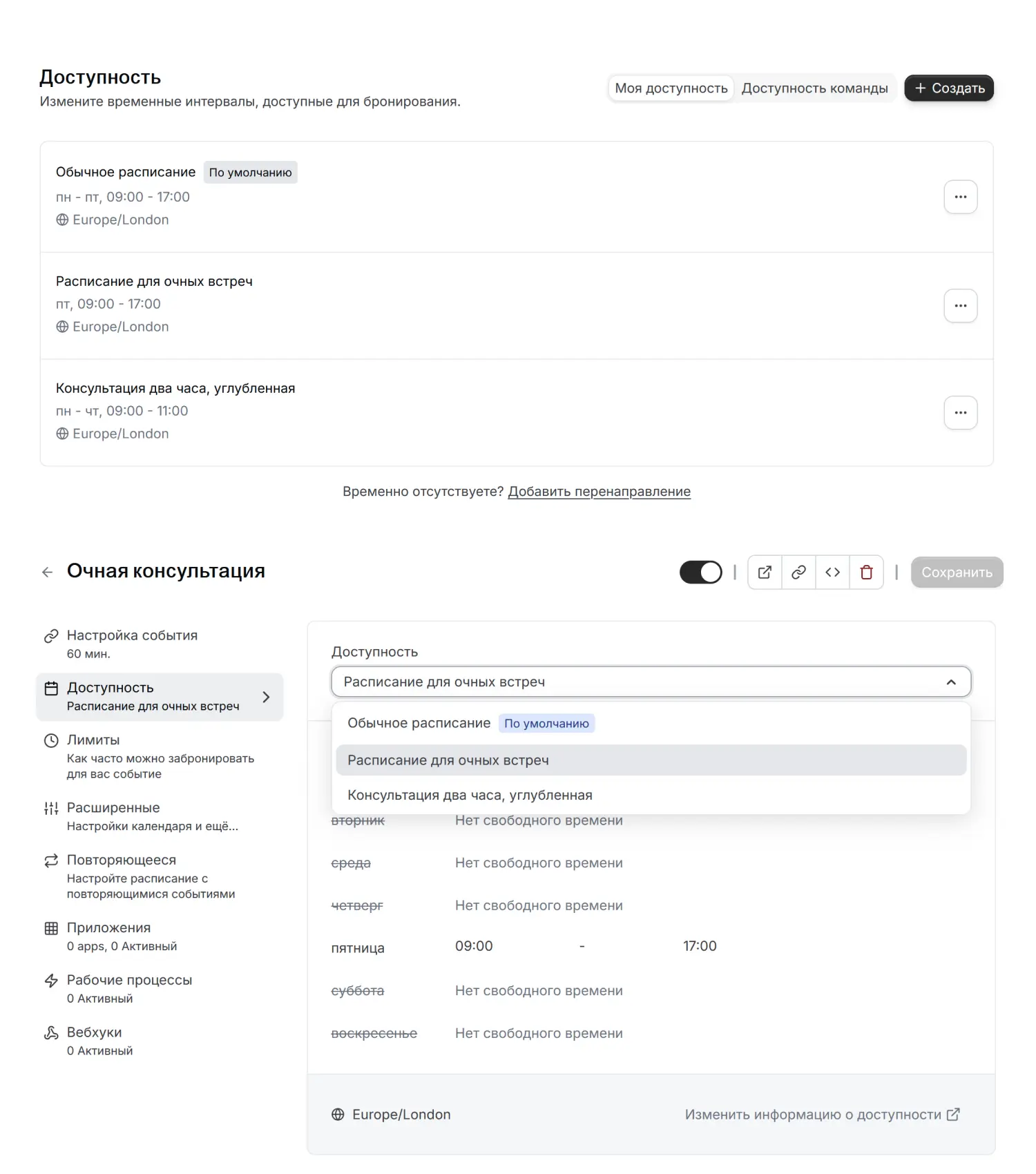
Task: Switch to Доступность команды view
Action: point(814,88)
